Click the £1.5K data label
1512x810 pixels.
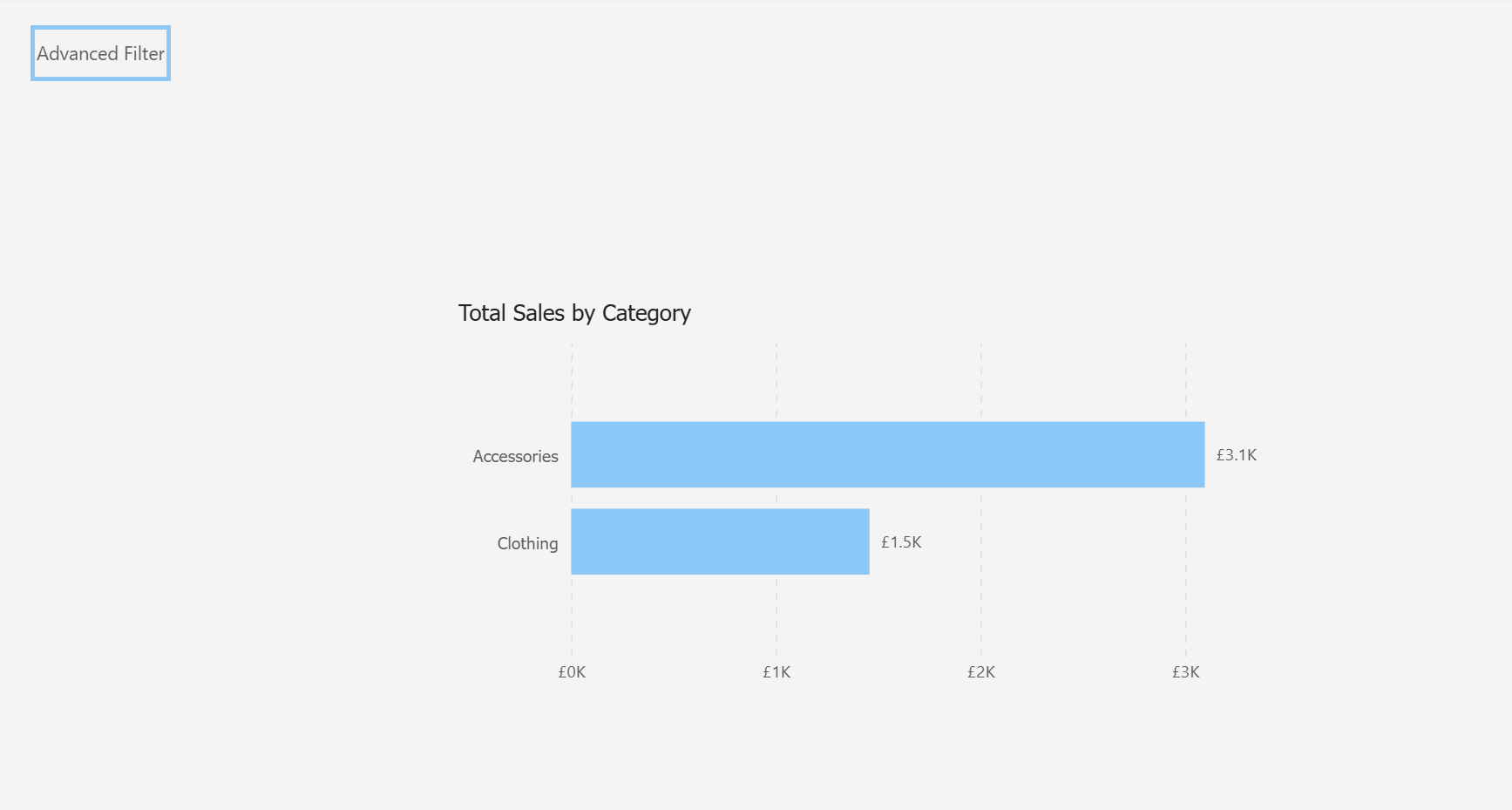(902, 541)
